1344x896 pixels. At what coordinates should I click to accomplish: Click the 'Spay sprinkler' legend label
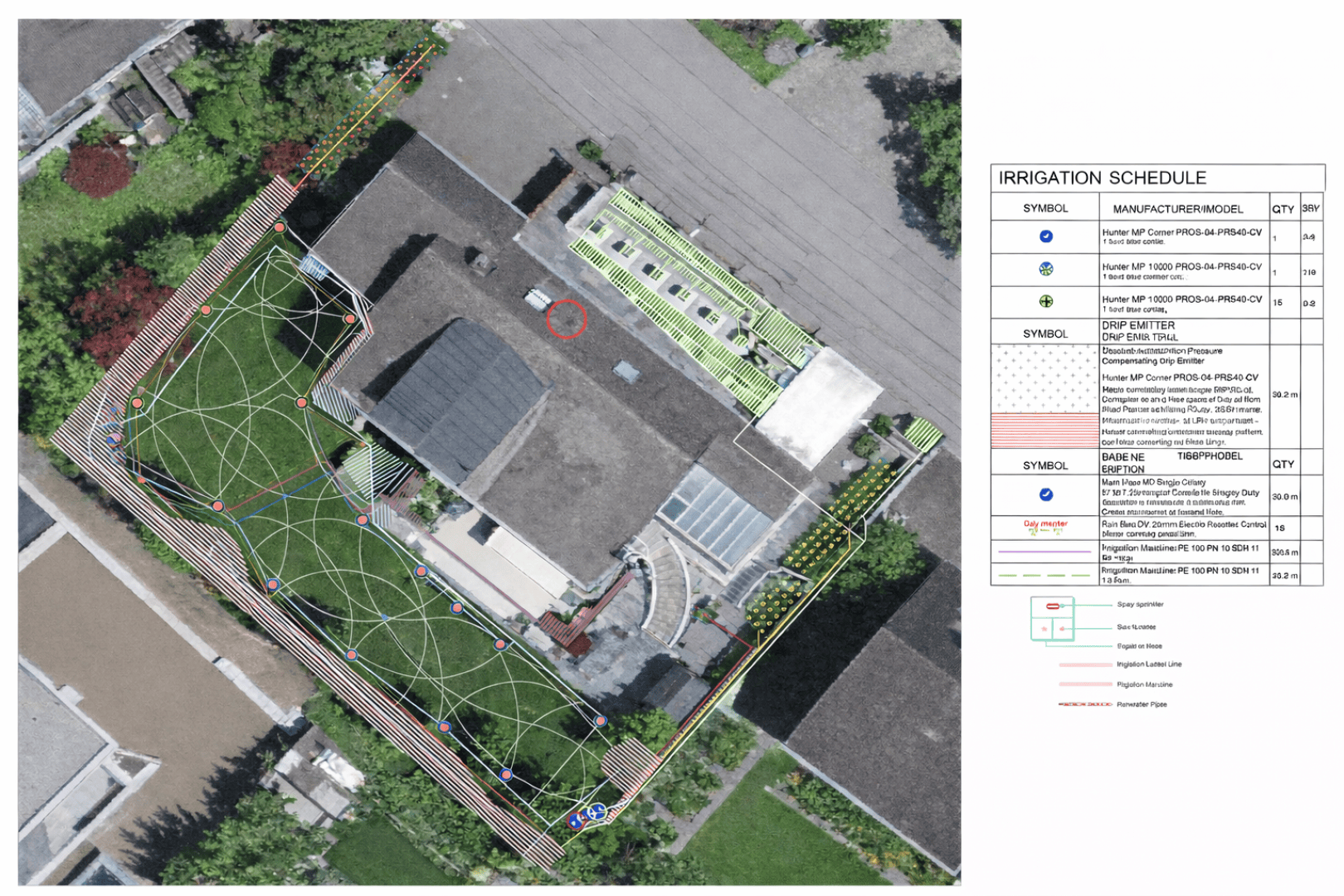pos(1140,604)
